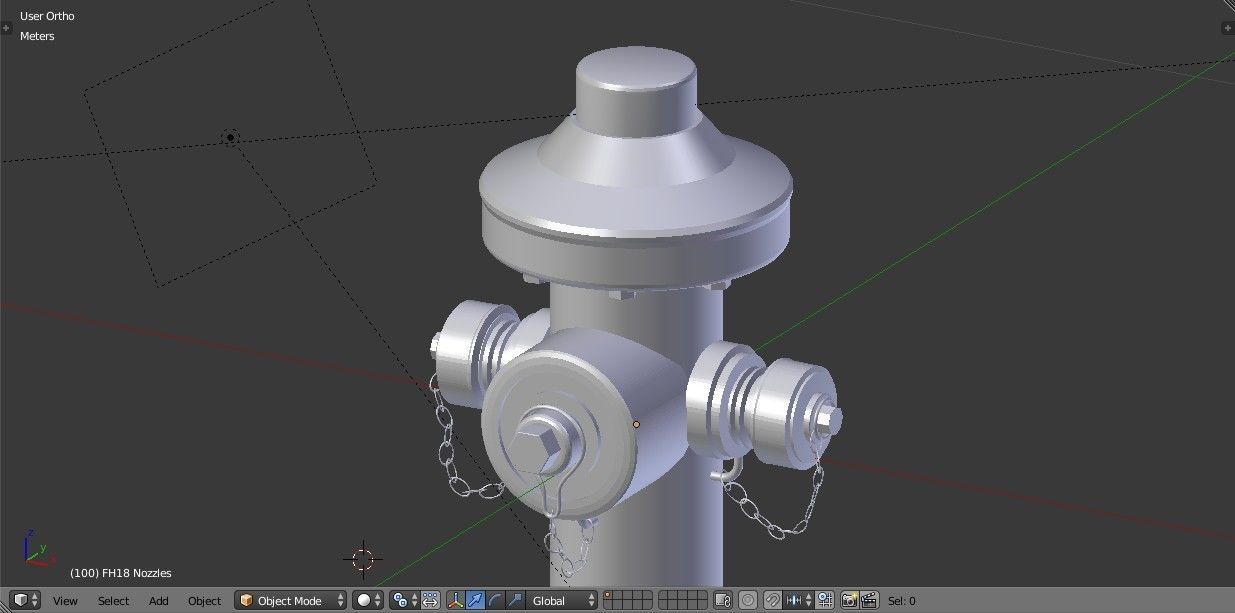Click the proportional editing circle icon
Image resolution: width=1235 pixels, height=613 pixels.
(747, 600)
